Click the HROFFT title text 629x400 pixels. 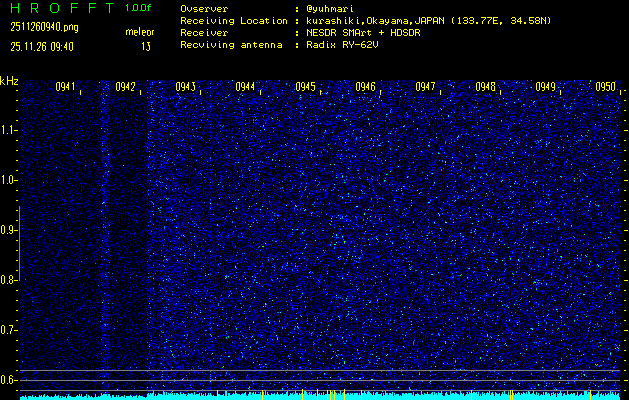61,8
